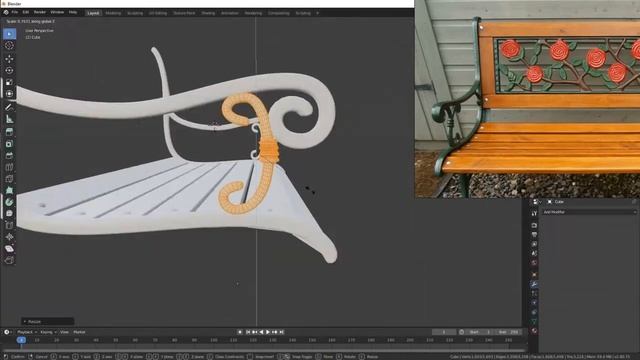Open the Object Constraints properties tab
Viewport: 640px width, 360px height.
click(534, 312)
